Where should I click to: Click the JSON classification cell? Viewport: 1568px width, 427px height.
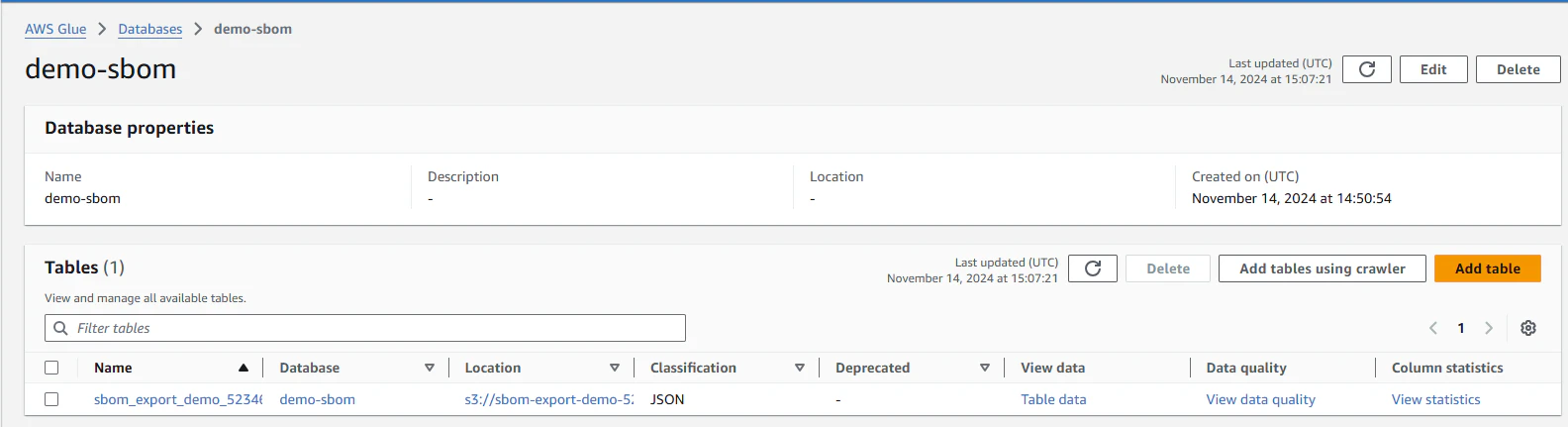tap(667, 399)
